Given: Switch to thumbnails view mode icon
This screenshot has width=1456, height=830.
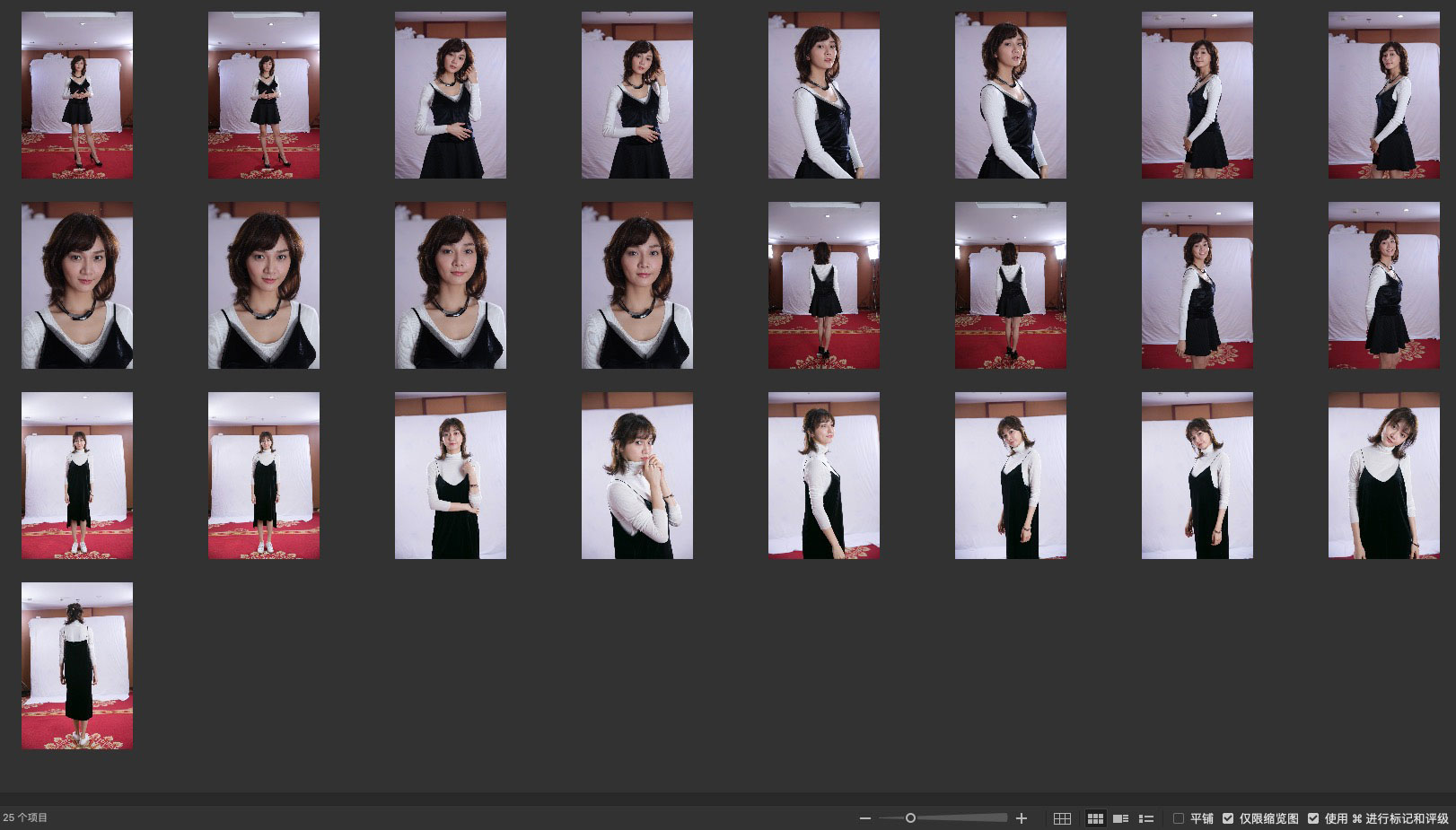Looking at the screenshot, I should tap(1095, 818).
